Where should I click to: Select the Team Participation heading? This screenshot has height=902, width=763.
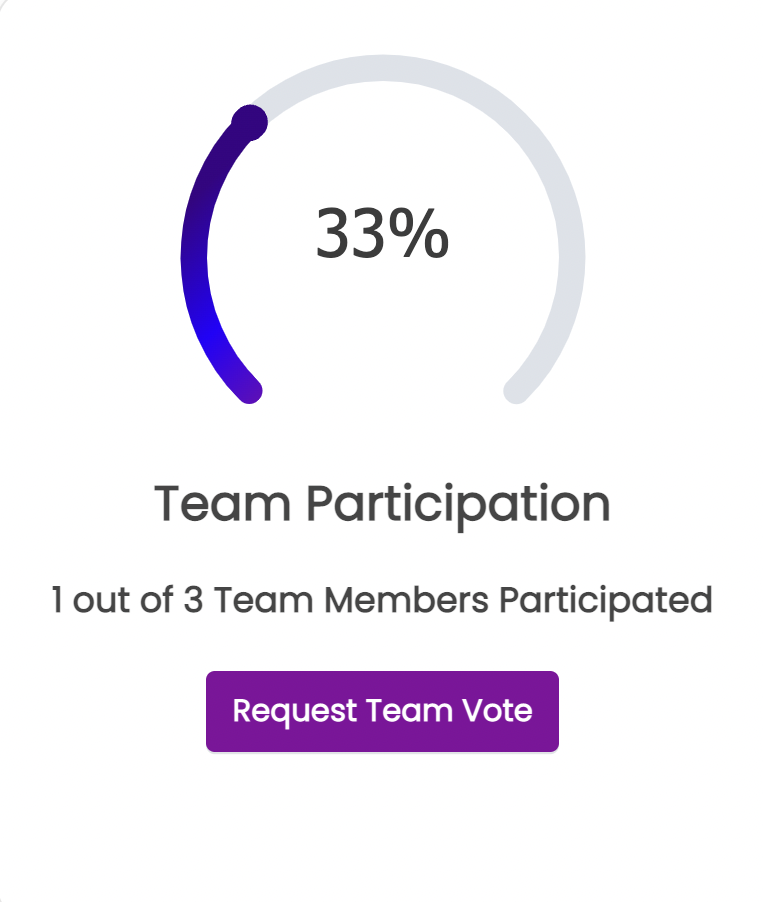[x=382, y=504]
